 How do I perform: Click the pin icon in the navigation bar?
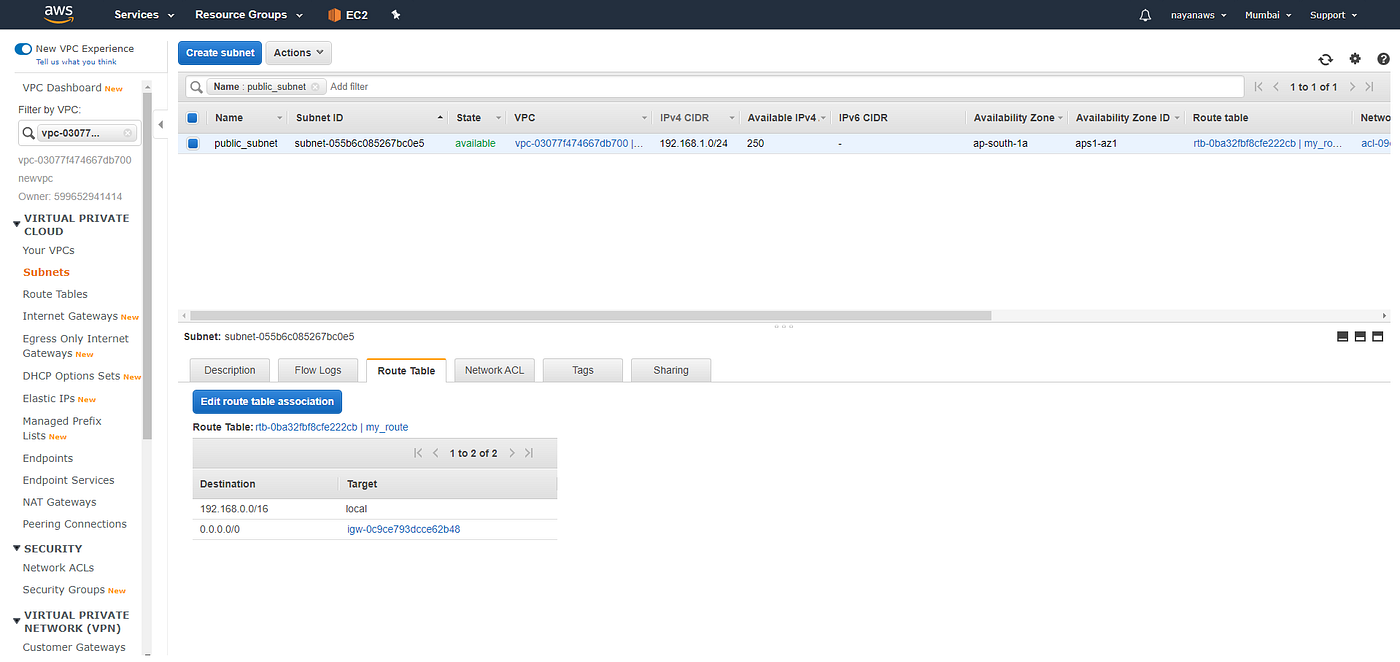point(395,14)
